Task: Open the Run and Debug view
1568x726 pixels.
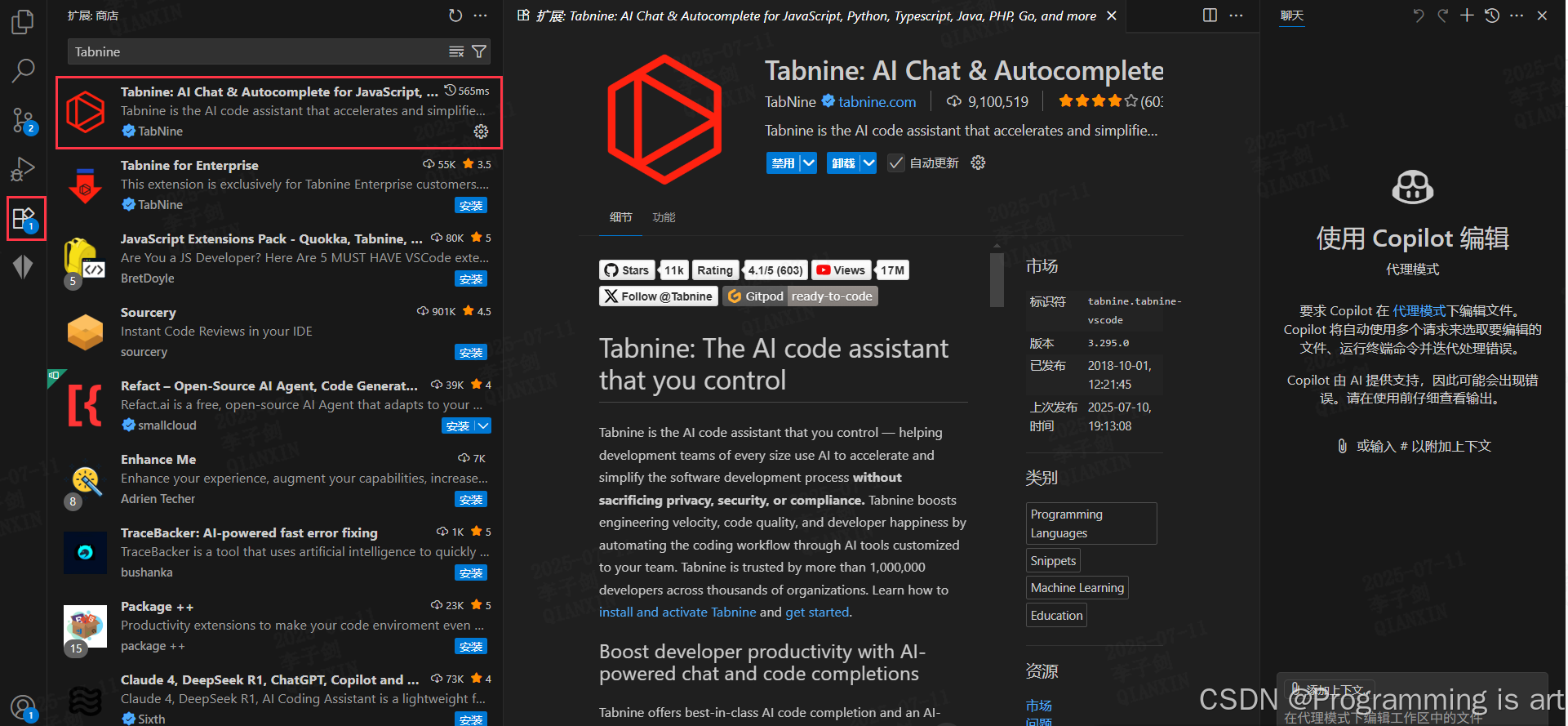Action: (x=23, y=169)
